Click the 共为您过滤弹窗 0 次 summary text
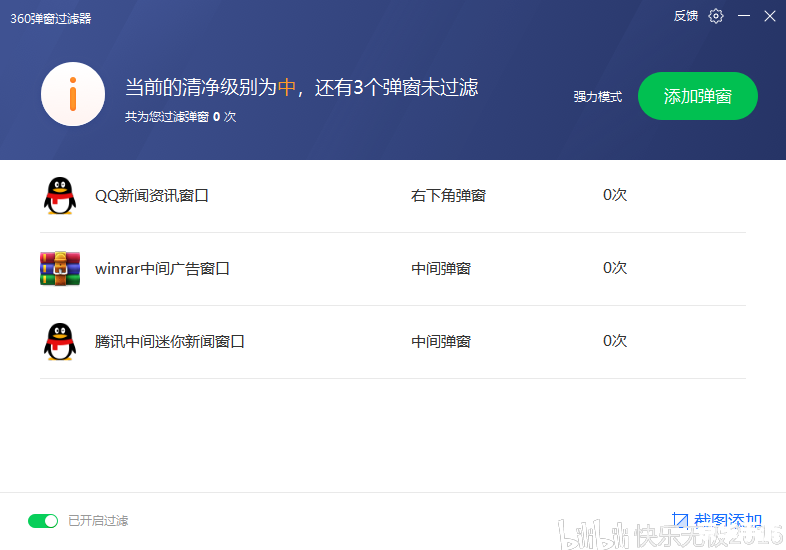The height and width of the screenshot is (550, 786). coord(180,117)
